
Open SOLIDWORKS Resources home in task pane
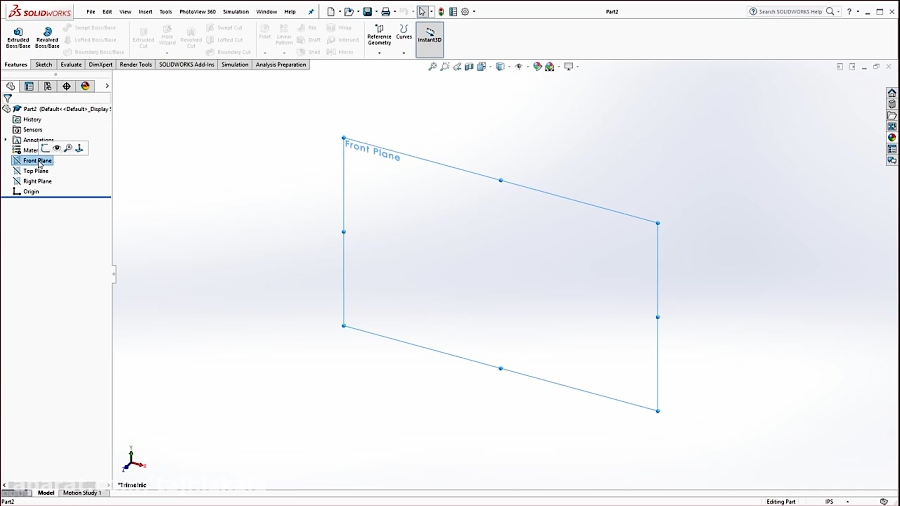coord(891,93)
